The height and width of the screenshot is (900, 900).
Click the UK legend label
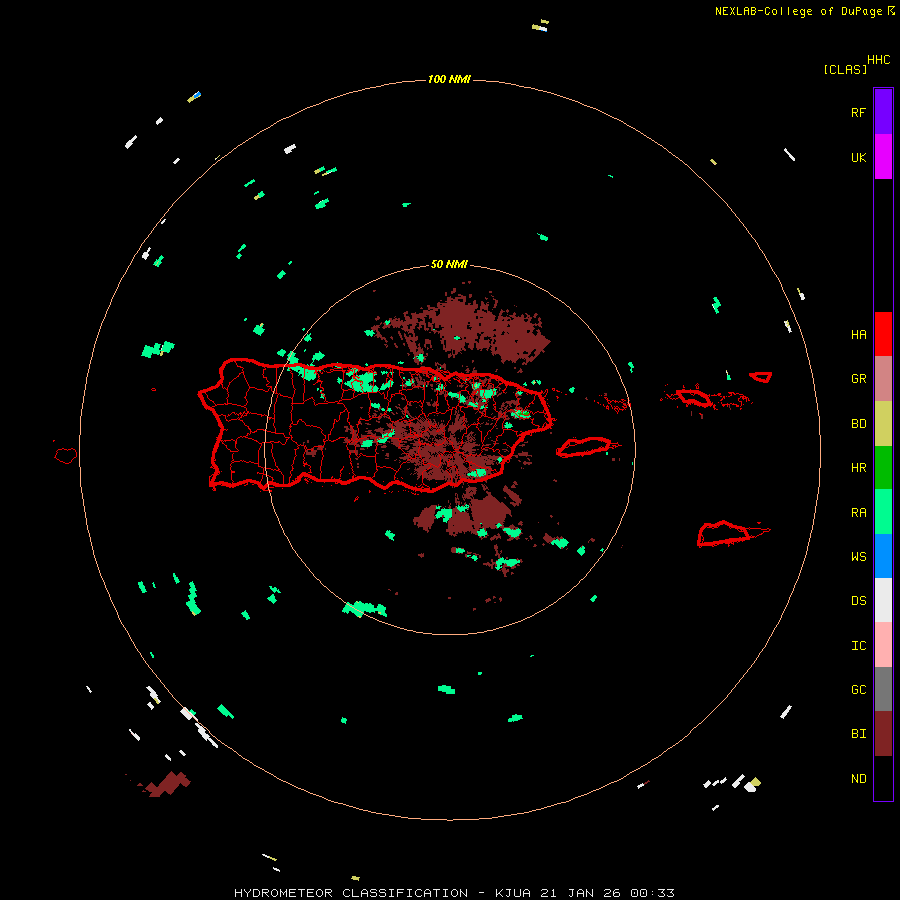pyautogui.click(x=858, y=157)
